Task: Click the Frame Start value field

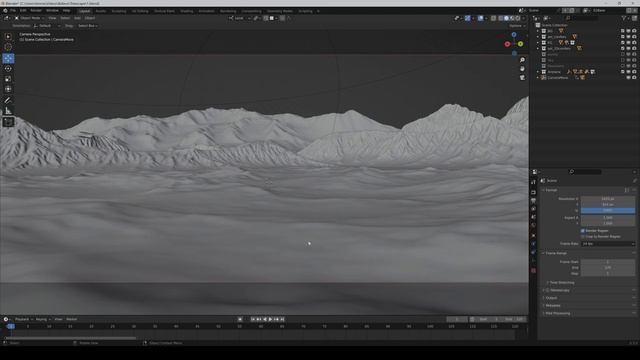Action: tap(608, 262)
